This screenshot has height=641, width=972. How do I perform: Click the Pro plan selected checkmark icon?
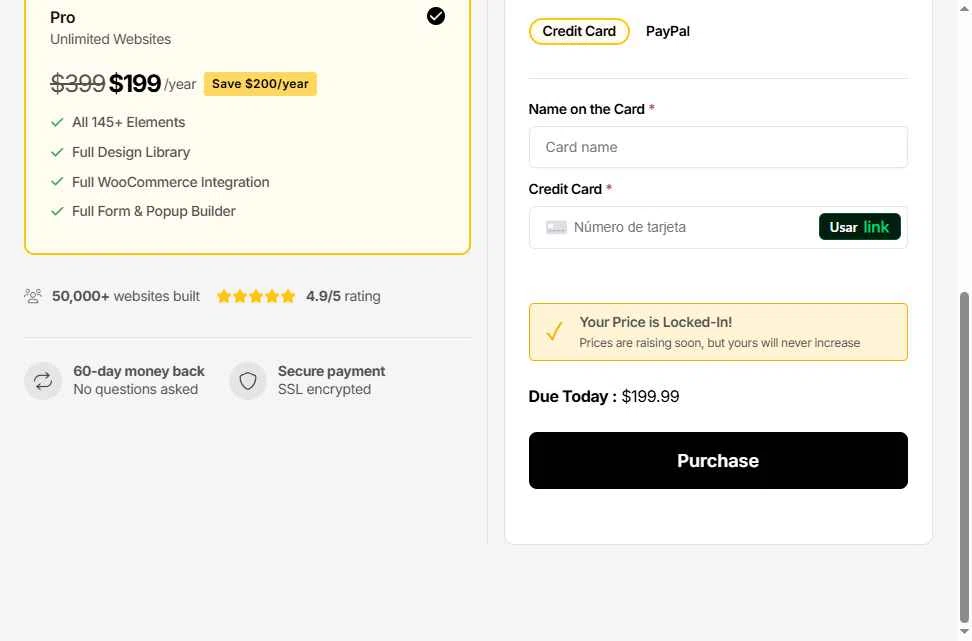click(436, 16)
